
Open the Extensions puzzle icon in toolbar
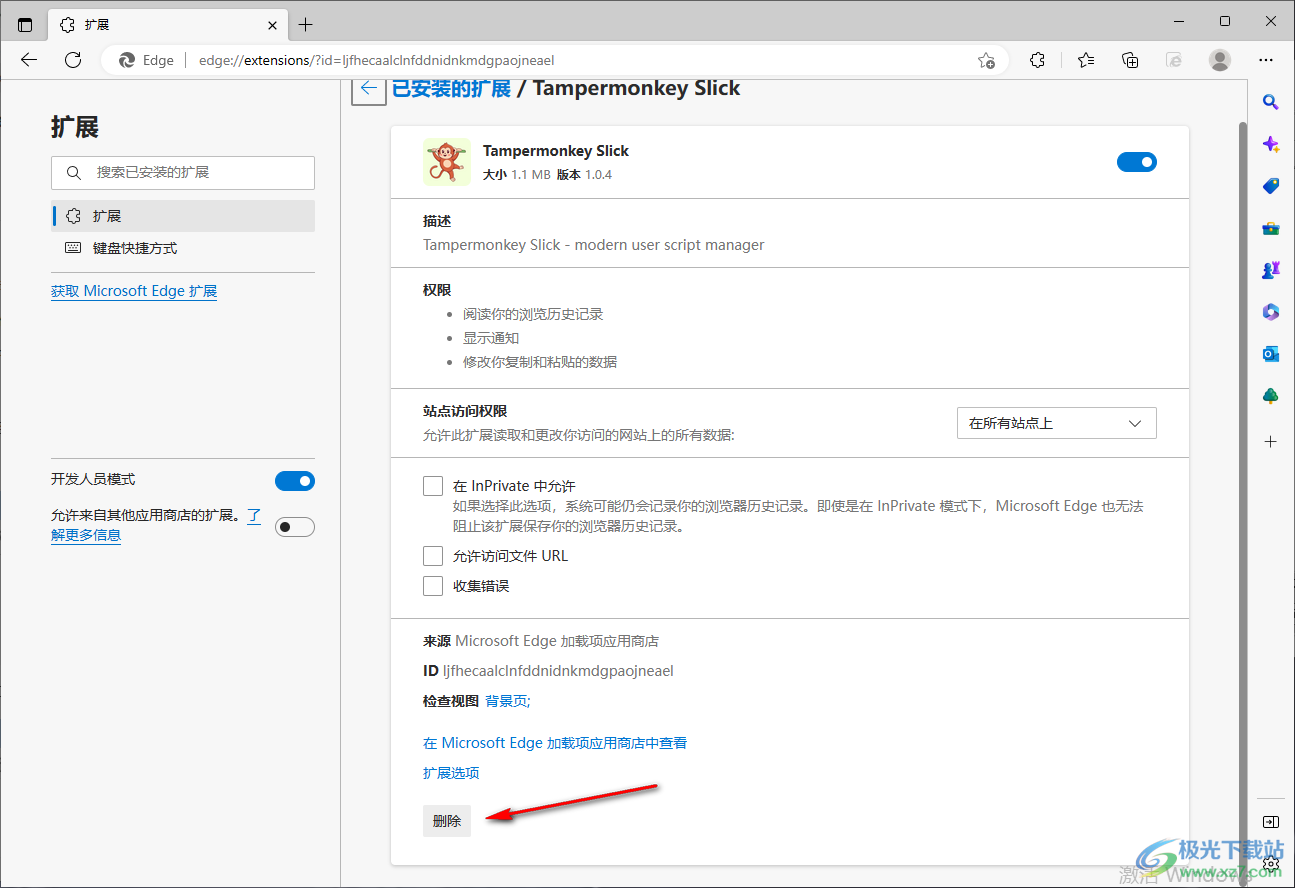click(x=1038, y=60)
